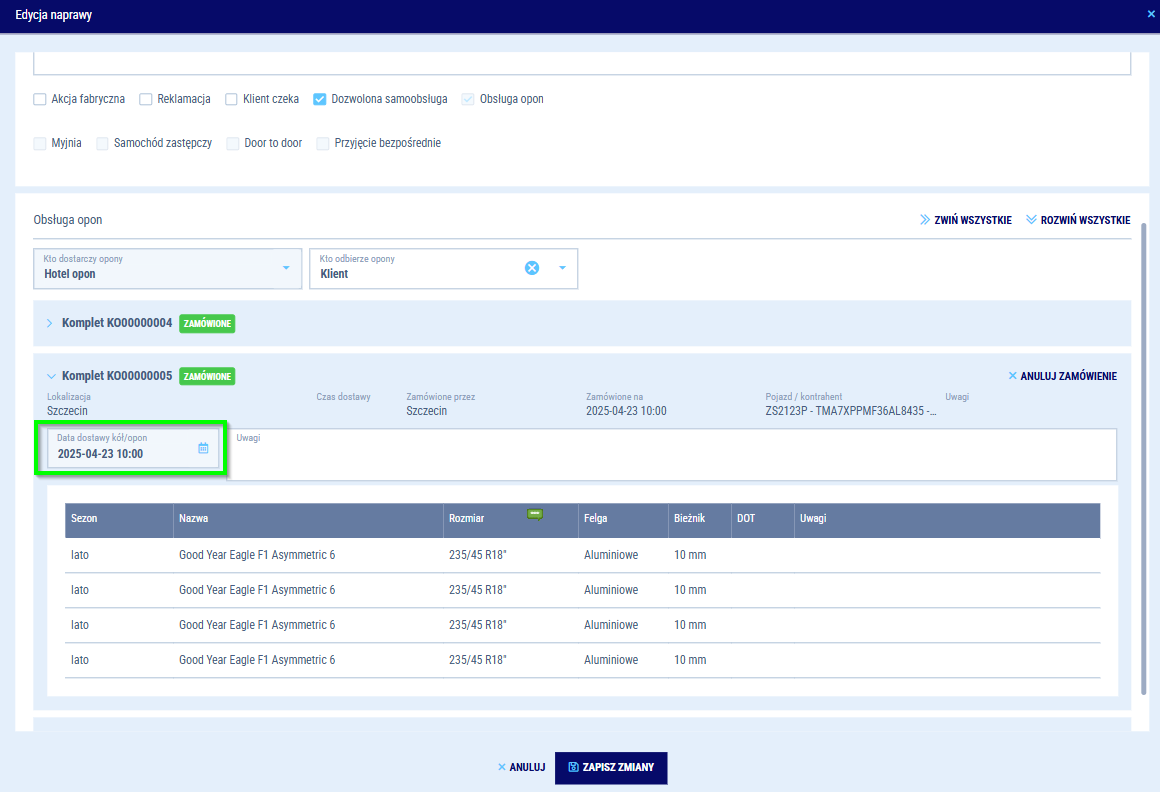Enable the Akcja fabryczna checkbox
This screenshot has height=792, width=1160.
click(40, 99)
